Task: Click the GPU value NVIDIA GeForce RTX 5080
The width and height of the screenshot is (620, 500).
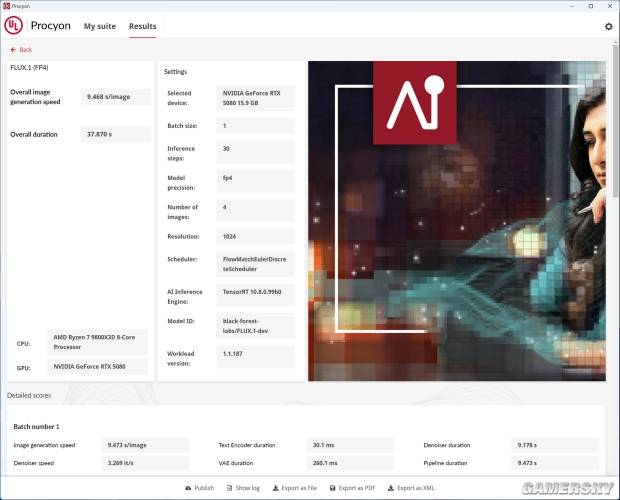Action: 97,367
